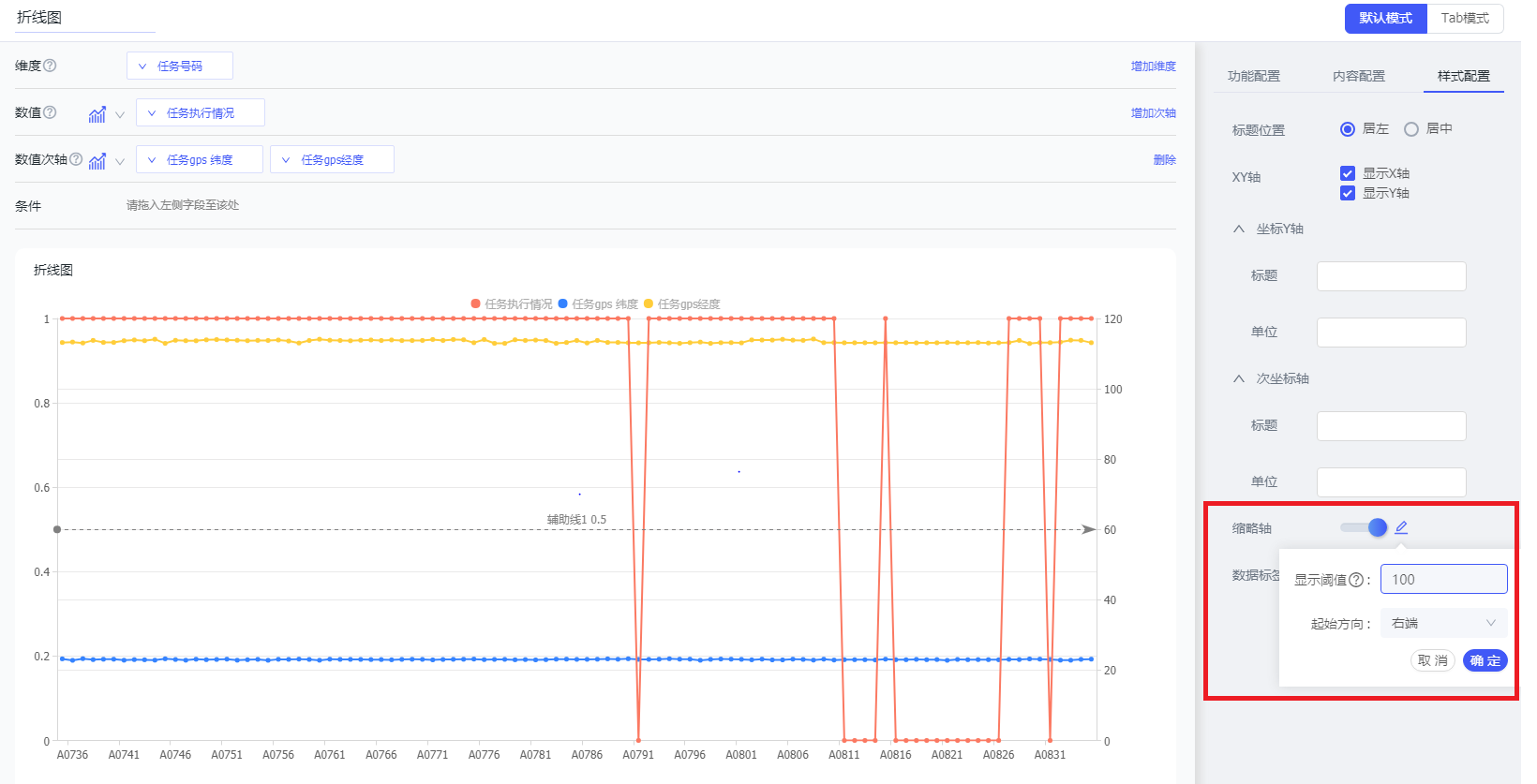Select the 默认模式 mode button
The height and width of the screenshot is (784, 1537).
1386,19
